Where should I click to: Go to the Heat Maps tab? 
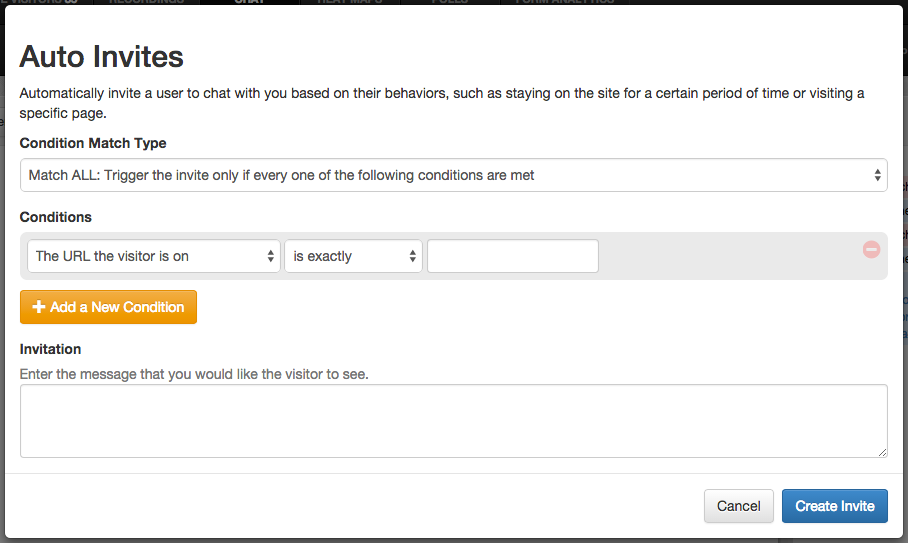pos(350,2)
